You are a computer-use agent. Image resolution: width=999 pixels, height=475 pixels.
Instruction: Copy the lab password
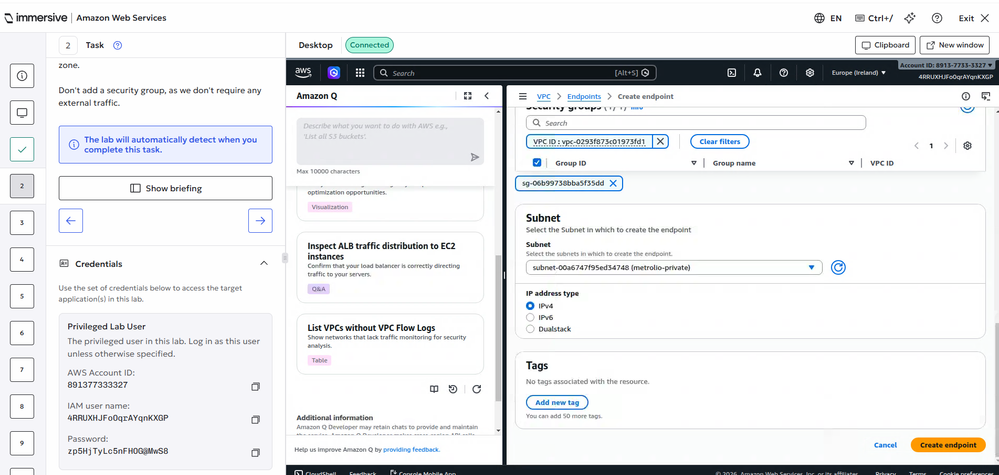coord(255,452)
